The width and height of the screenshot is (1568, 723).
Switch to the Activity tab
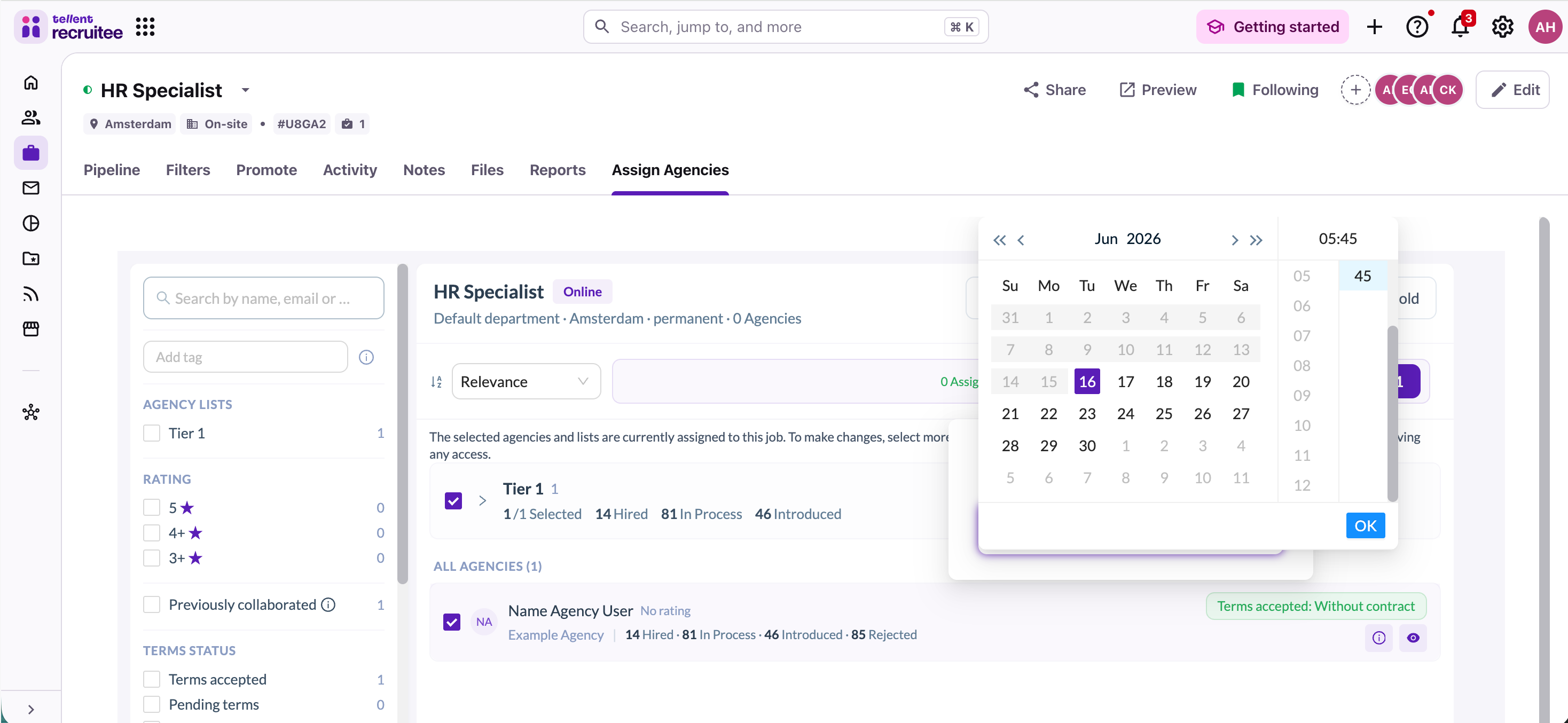(350, 170)
